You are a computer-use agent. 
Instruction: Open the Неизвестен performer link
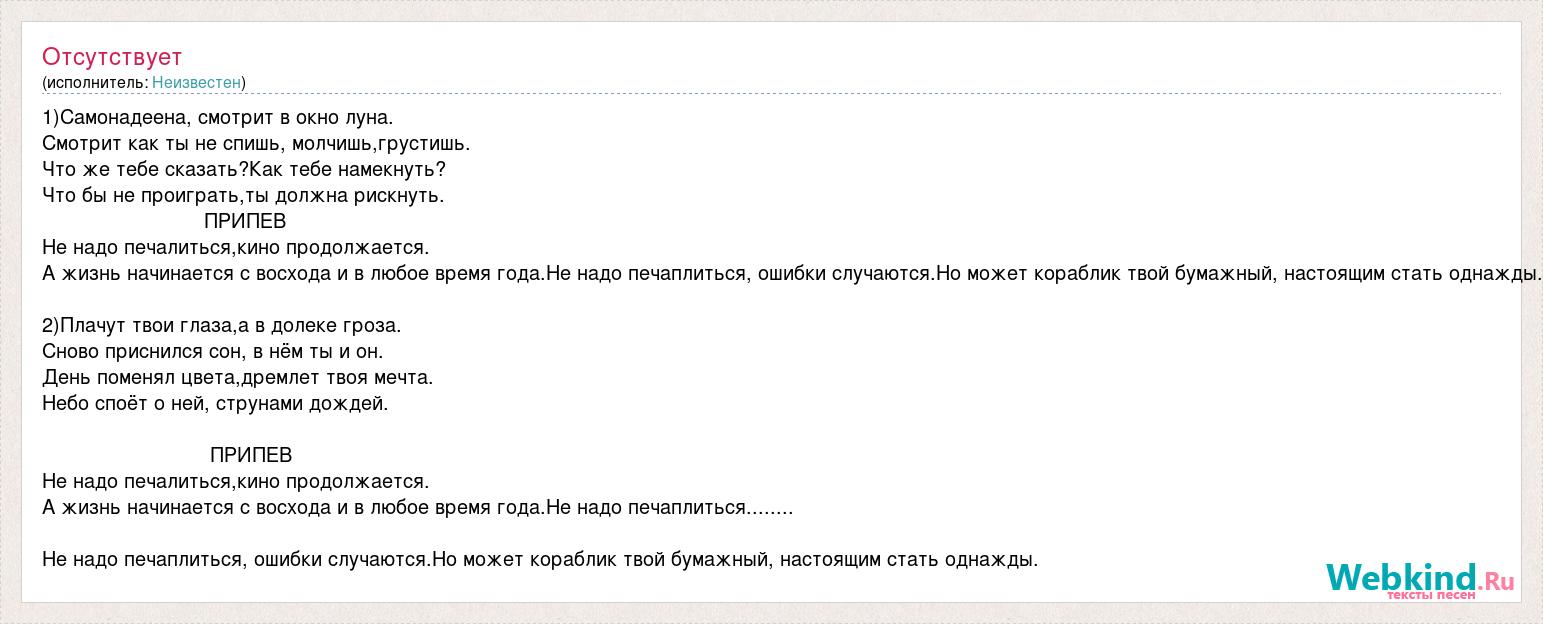click(196, 83)
